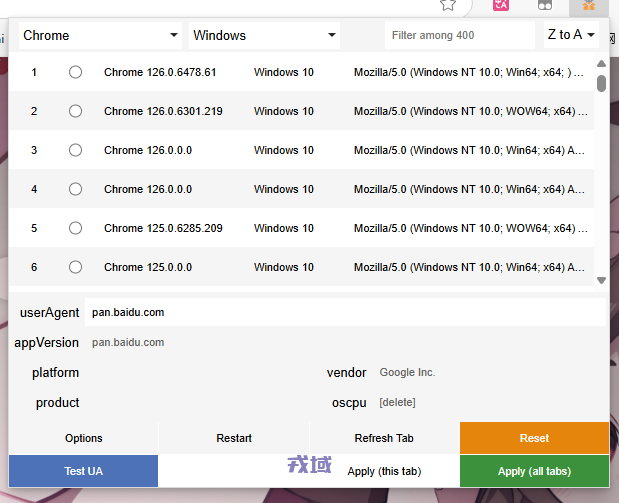Click the bookmark star icon

click(x=448, y=4)
